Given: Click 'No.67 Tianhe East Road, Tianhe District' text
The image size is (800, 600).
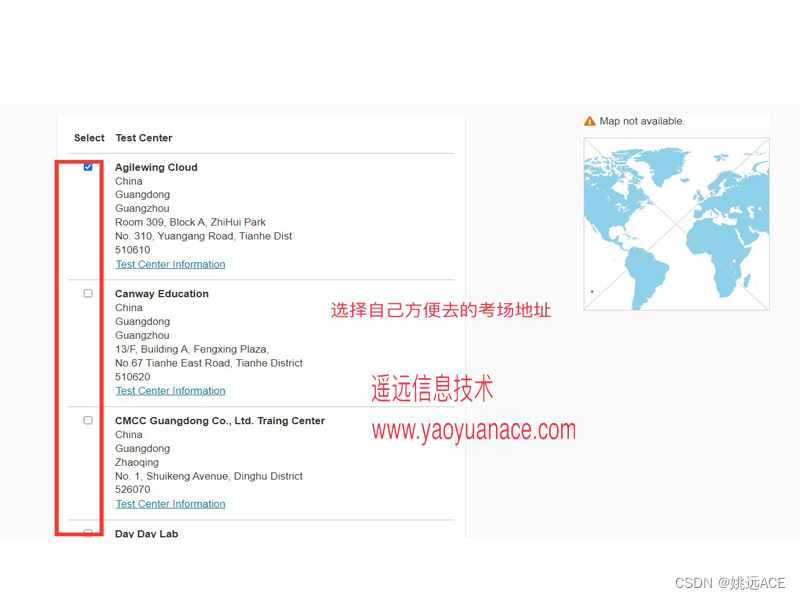Looking at the screenshot, I should (209, 363).
